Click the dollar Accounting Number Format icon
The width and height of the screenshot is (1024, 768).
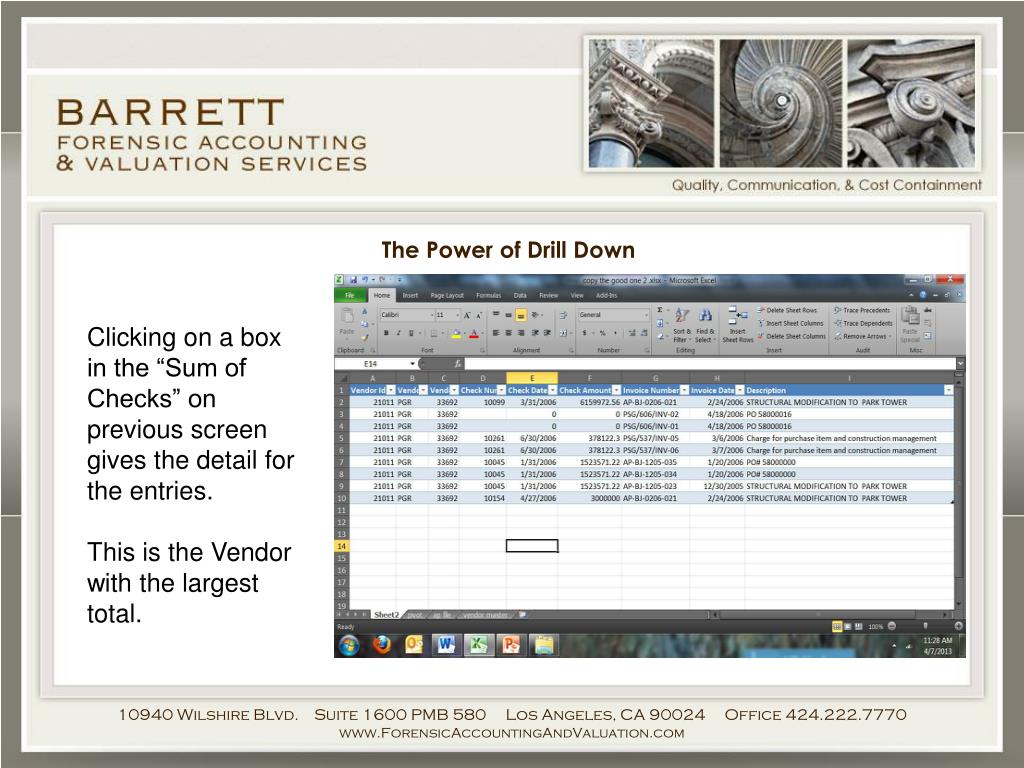pyautogui.click(x=586, y=333)
